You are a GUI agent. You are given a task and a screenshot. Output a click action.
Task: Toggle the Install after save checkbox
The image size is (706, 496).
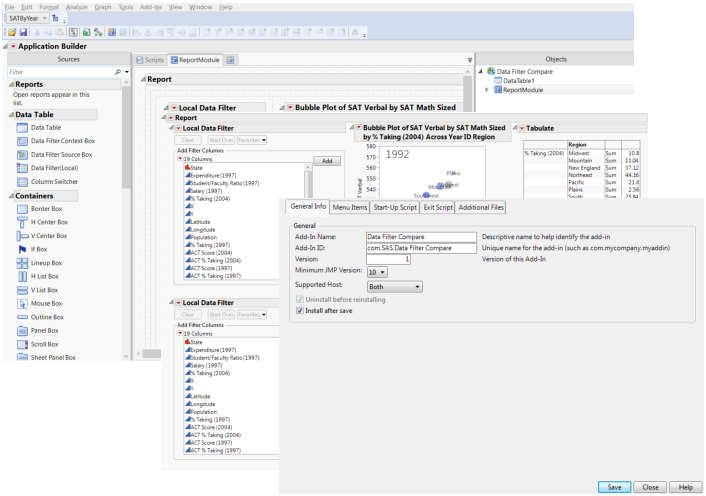(301, 310)
